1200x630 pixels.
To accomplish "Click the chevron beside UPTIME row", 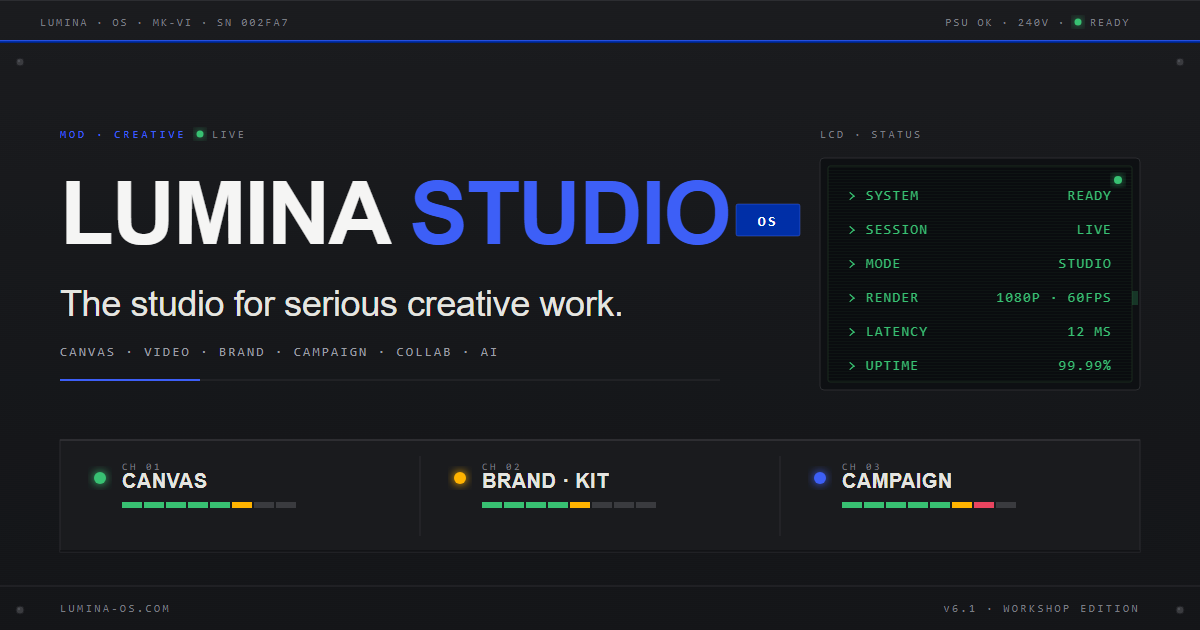I will 852,366.
